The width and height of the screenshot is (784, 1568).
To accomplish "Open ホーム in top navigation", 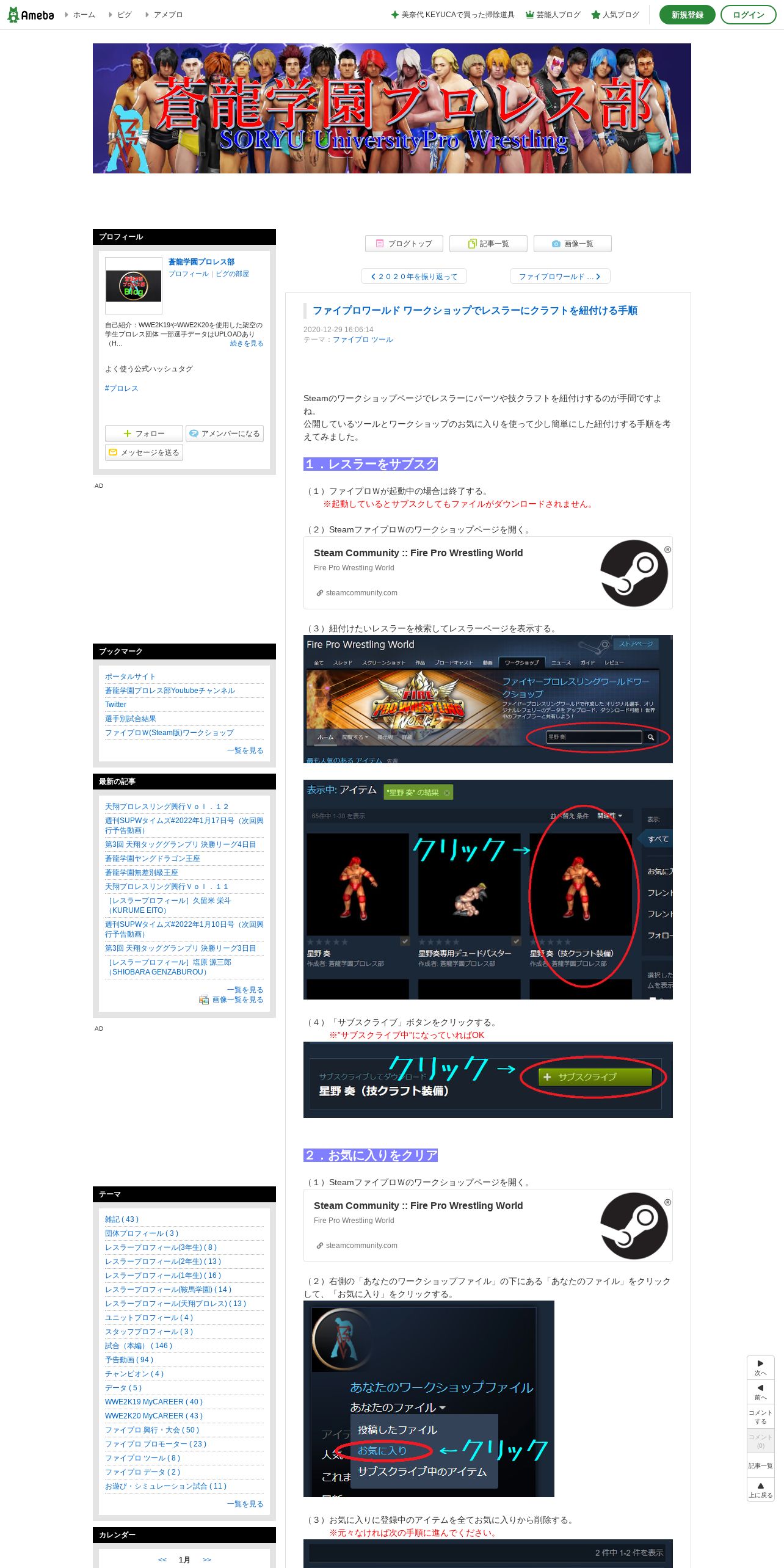I will pyautogui.click(x=80, y=15).
